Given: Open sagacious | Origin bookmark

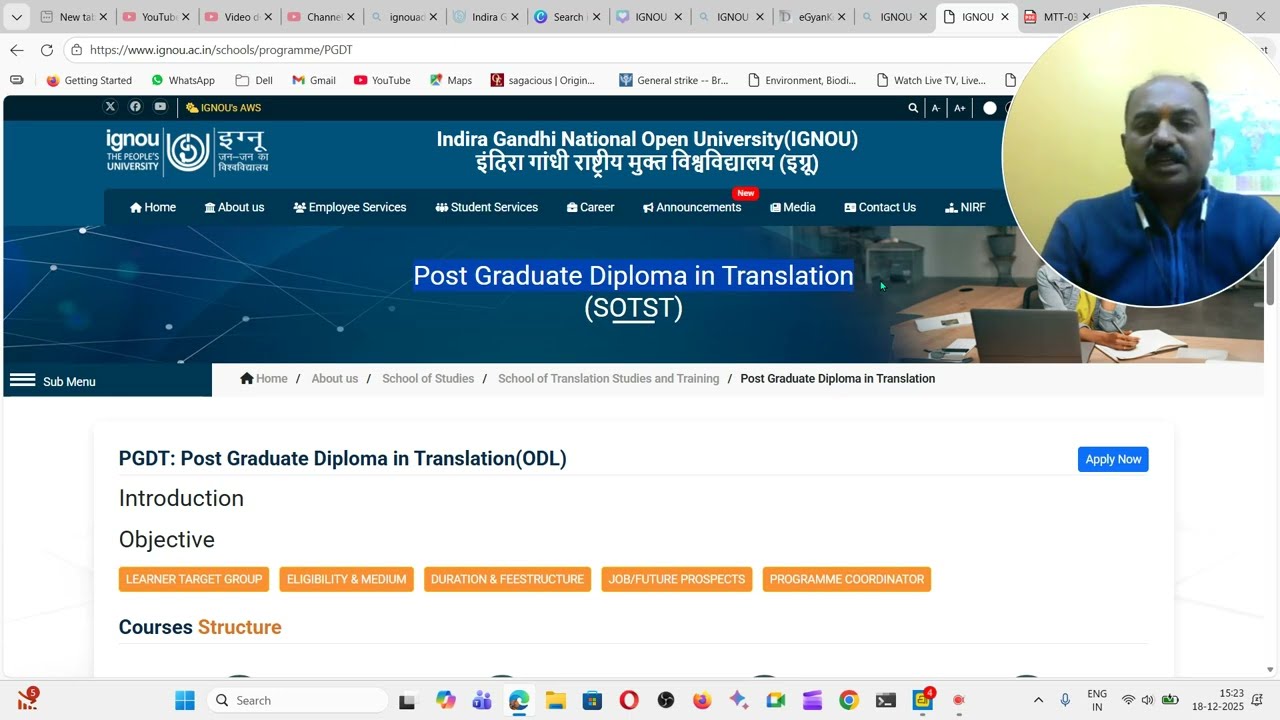Looking at the screenshot, I should point(543,80).
